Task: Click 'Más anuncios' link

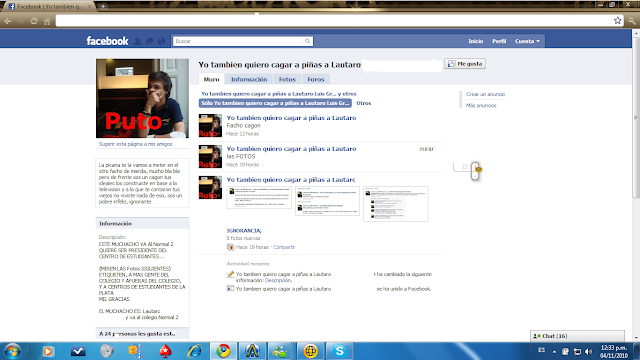Action: pyautogui.click(x=481, y=106)
